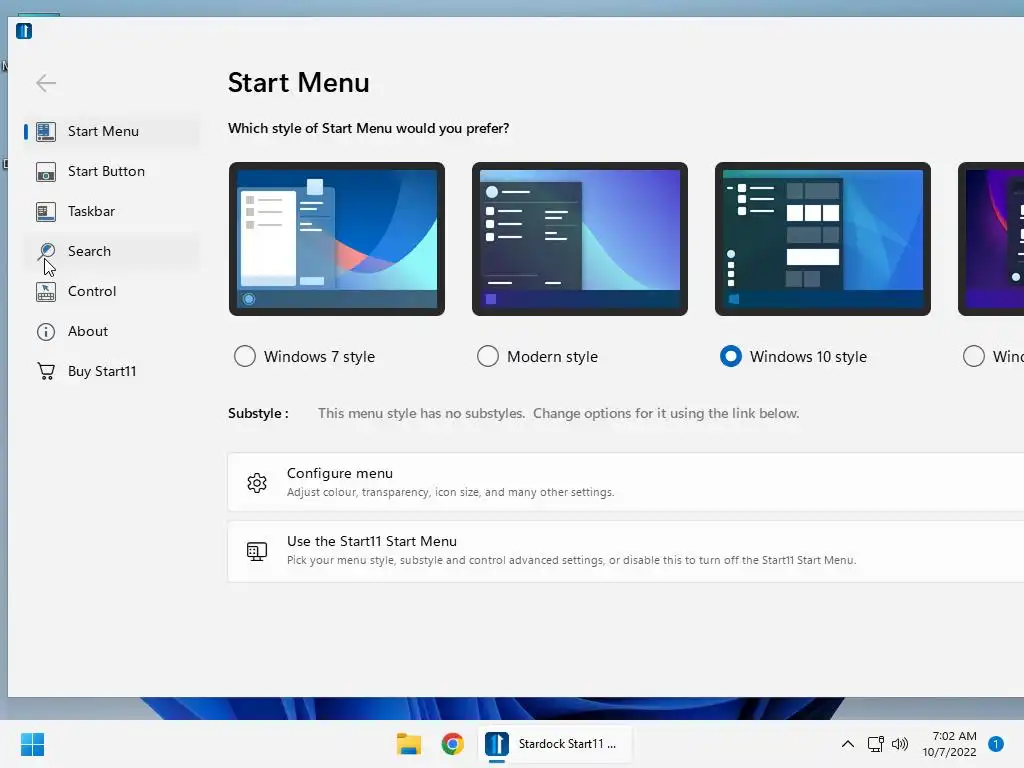
Task: Open the About section label
Action: tap(88, 332)
